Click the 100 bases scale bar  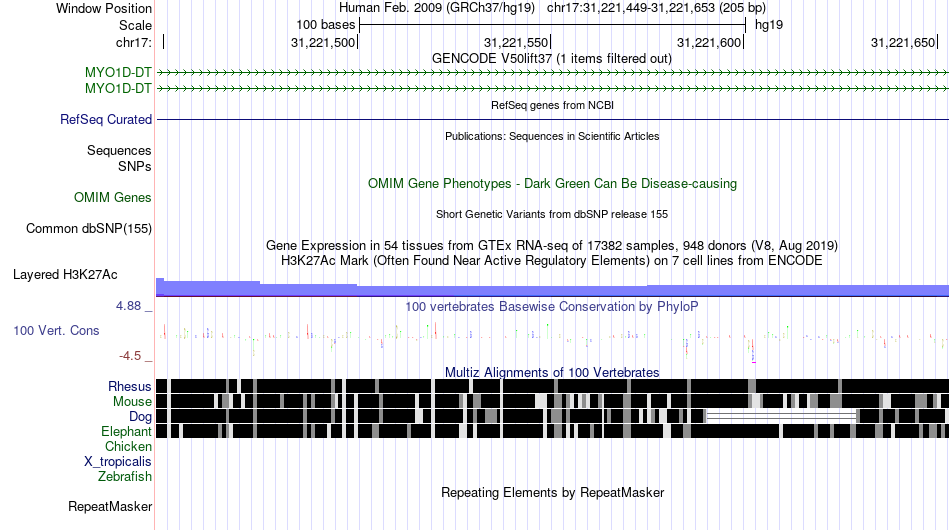552,25
